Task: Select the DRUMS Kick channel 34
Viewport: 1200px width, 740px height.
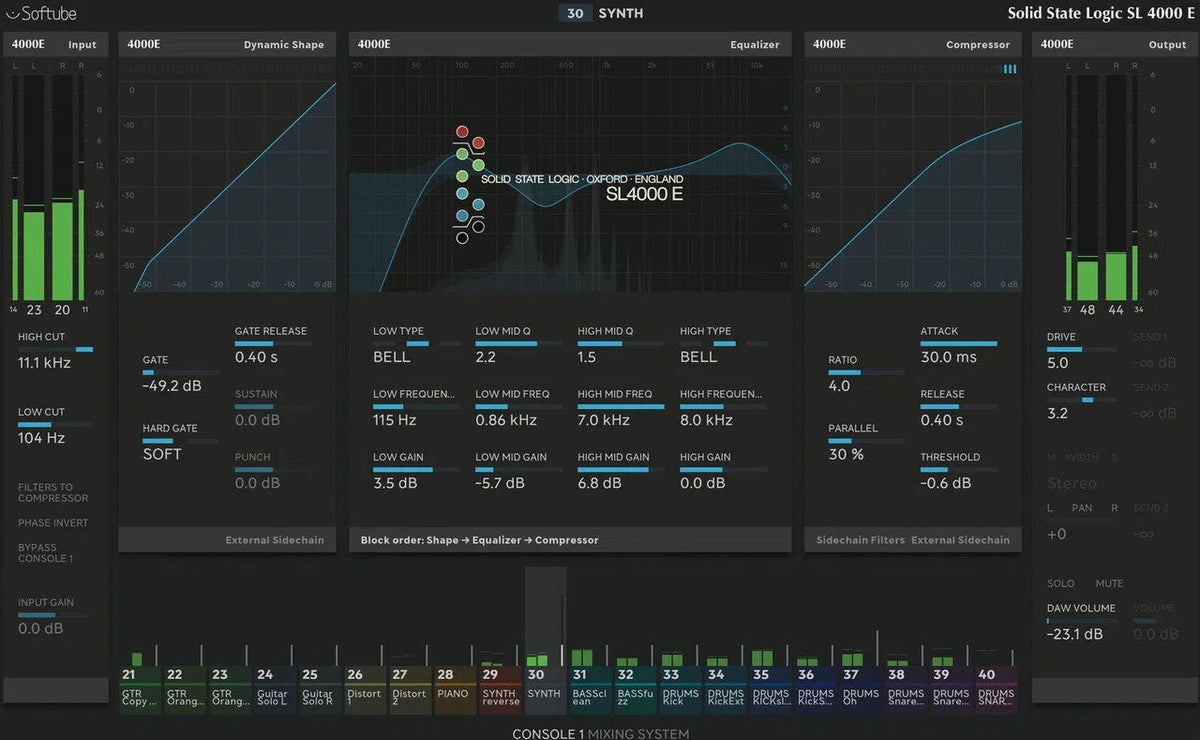Action: pyautogui.click(x=680, y=687)
